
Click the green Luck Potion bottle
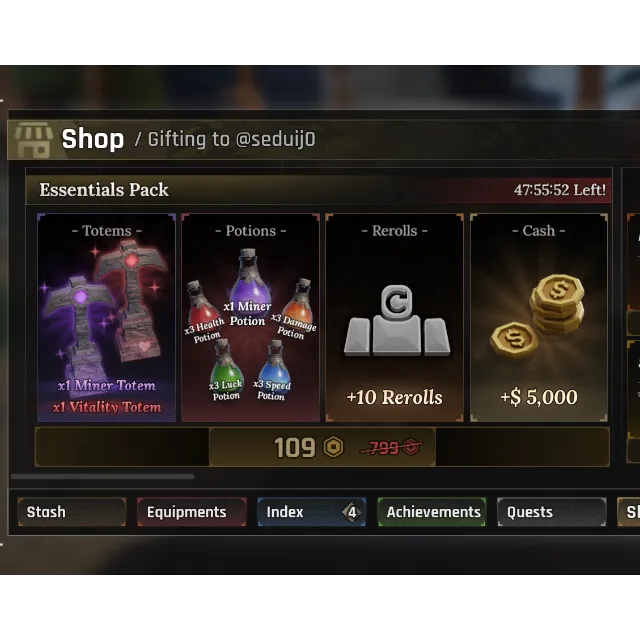(226, 363)
